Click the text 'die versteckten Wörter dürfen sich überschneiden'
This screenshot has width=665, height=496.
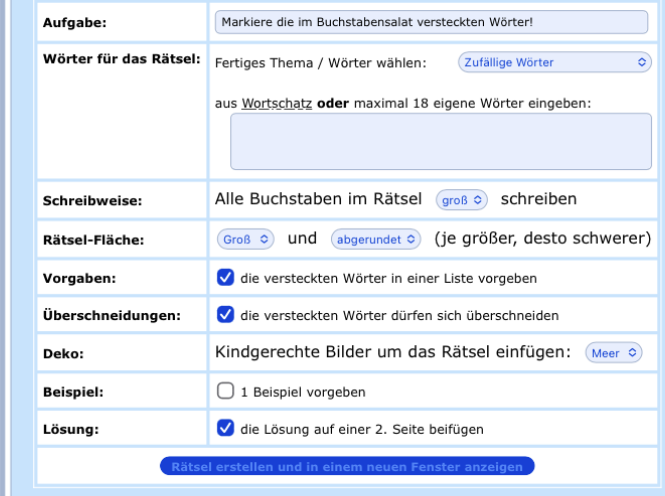point(399,315)
